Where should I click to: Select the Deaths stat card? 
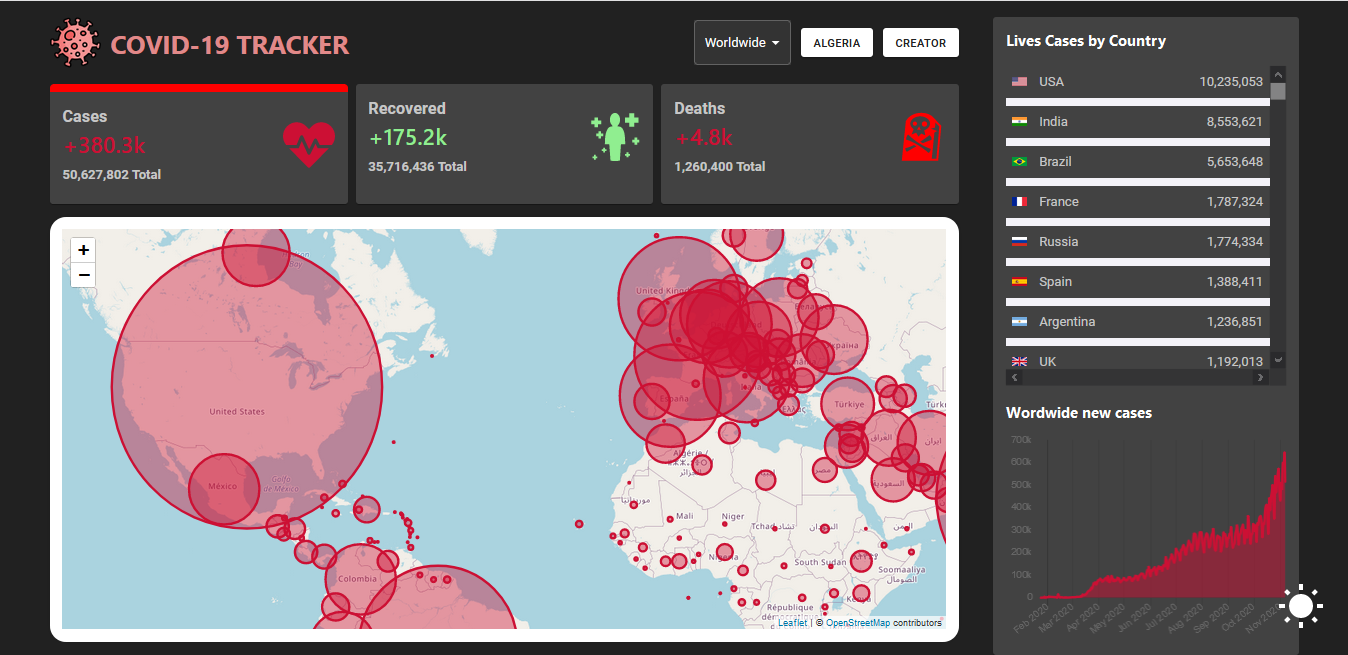(809, 144)
